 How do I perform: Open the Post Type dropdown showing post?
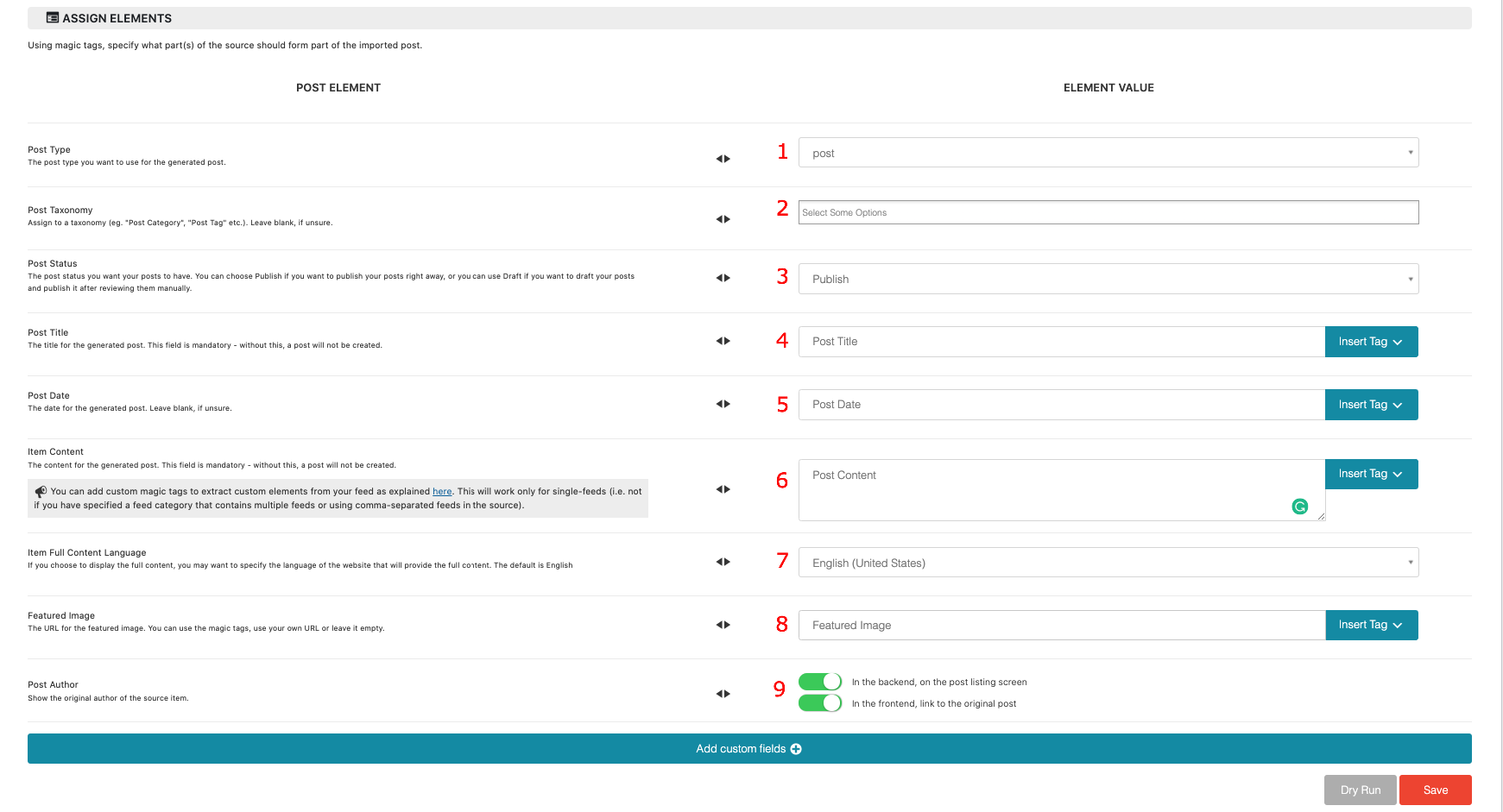coord(1108,152)
